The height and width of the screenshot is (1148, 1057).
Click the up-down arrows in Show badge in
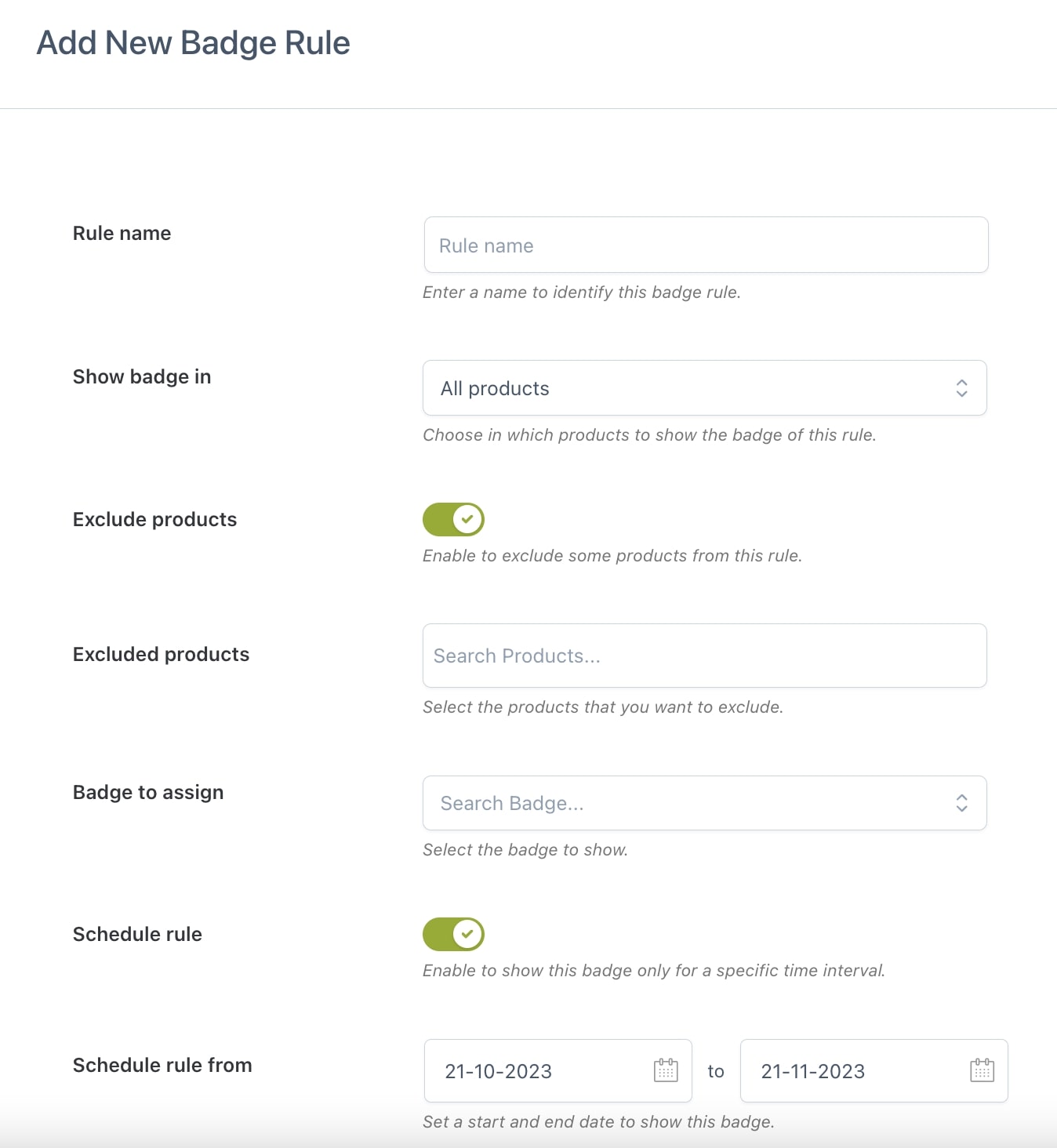961,388
